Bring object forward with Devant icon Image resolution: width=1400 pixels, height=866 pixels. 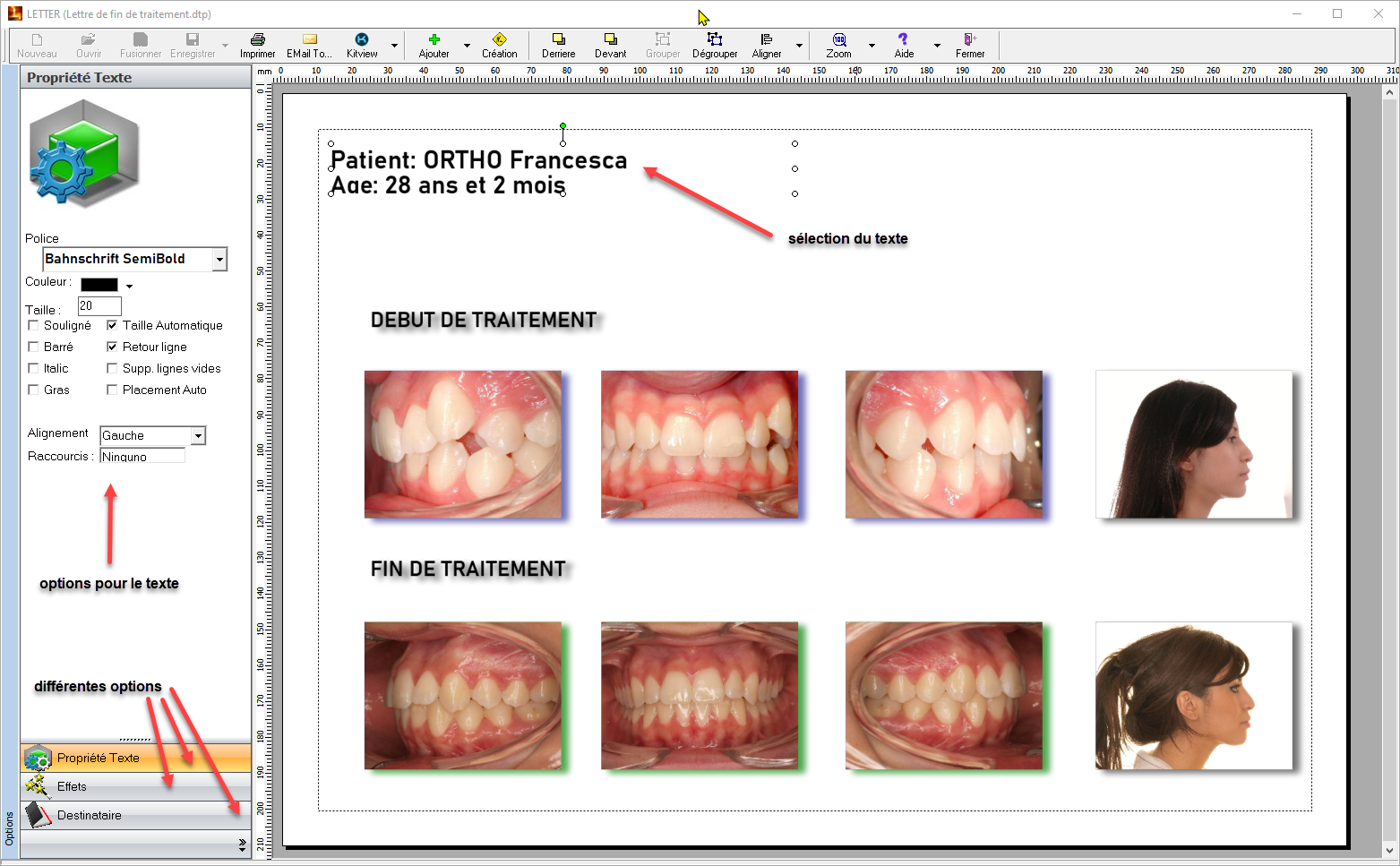tap(610, 39)
